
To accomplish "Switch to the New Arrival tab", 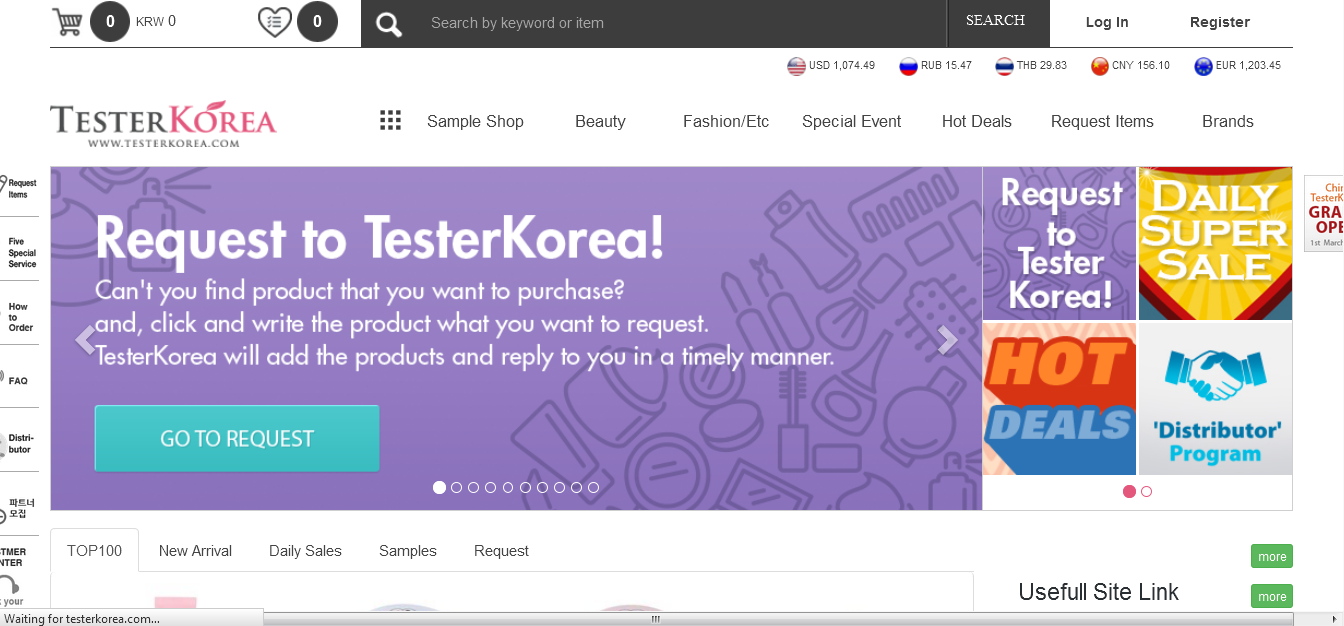I will coord(195,551).
